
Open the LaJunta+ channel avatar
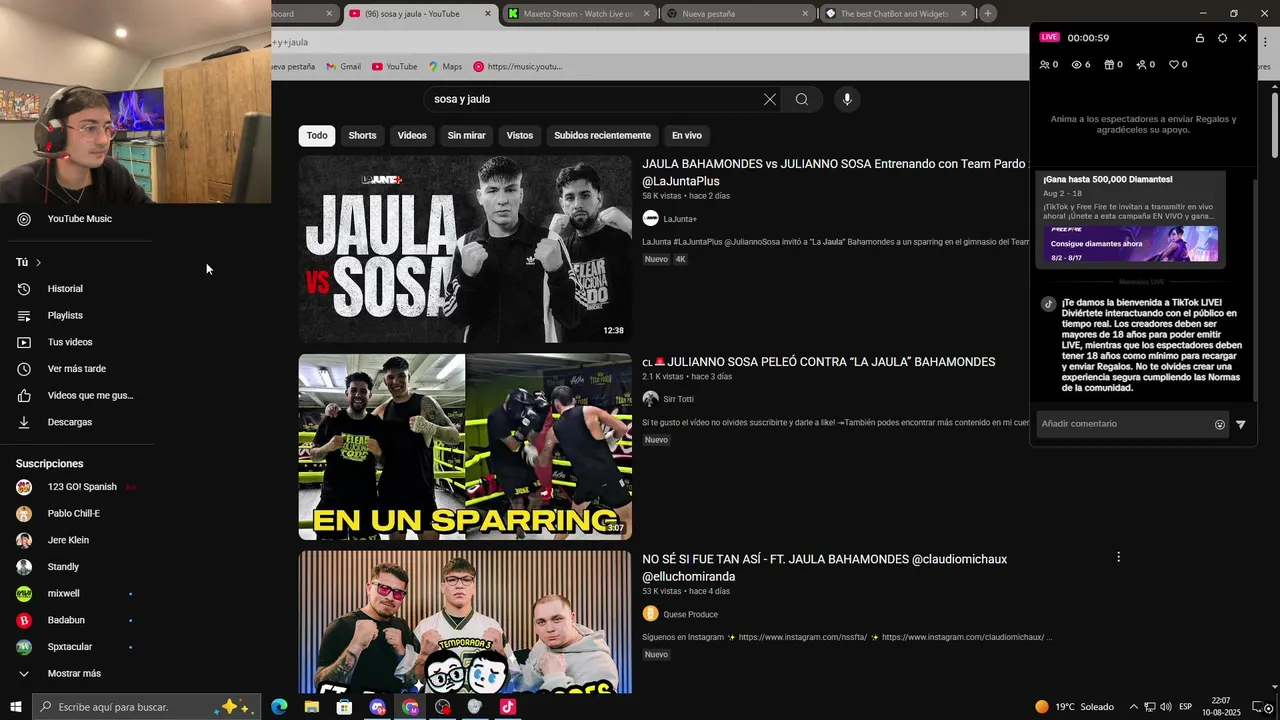point(650,219)
